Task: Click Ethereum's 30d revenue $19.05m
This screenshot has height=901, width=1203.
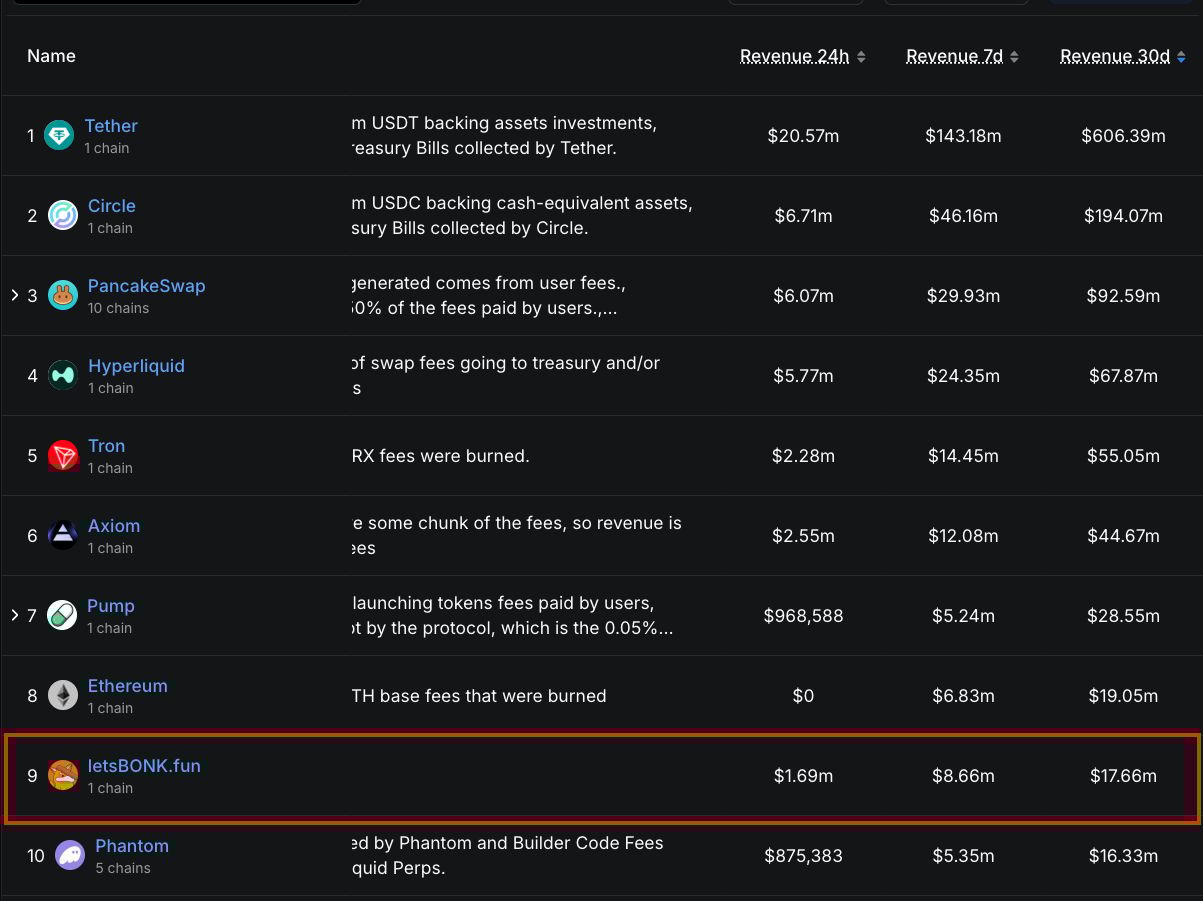Action: tap(1123, 696)
